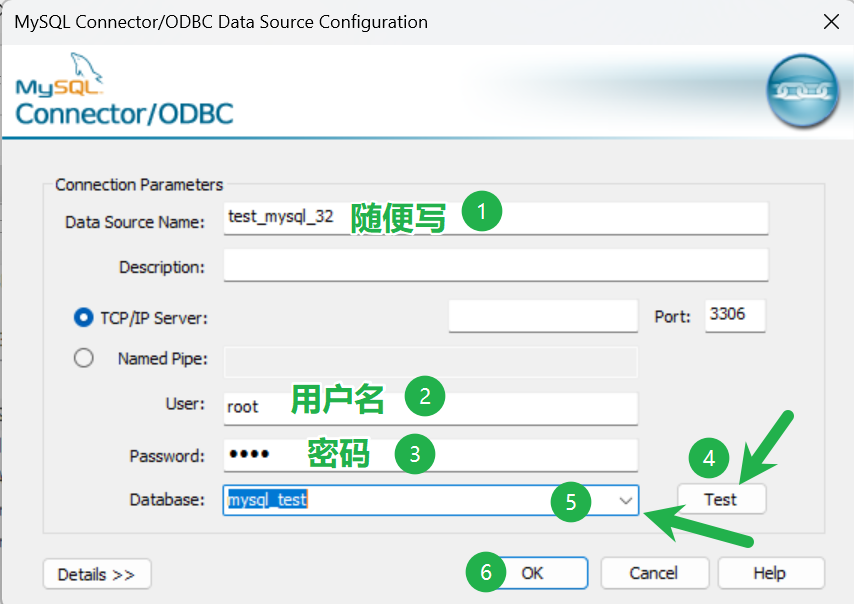Close the Data Source Configuration dialog
This screenshot has width=854, height=604.
831,22
